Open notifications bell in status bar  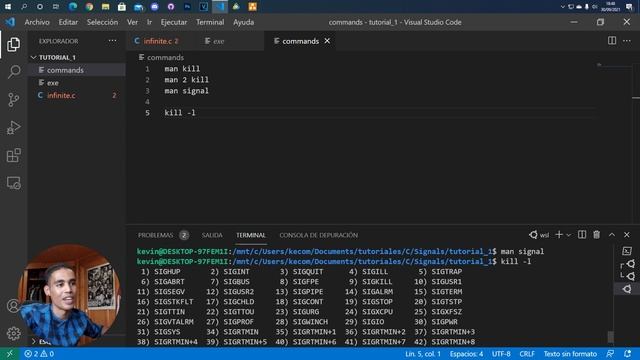coord(627,354)
